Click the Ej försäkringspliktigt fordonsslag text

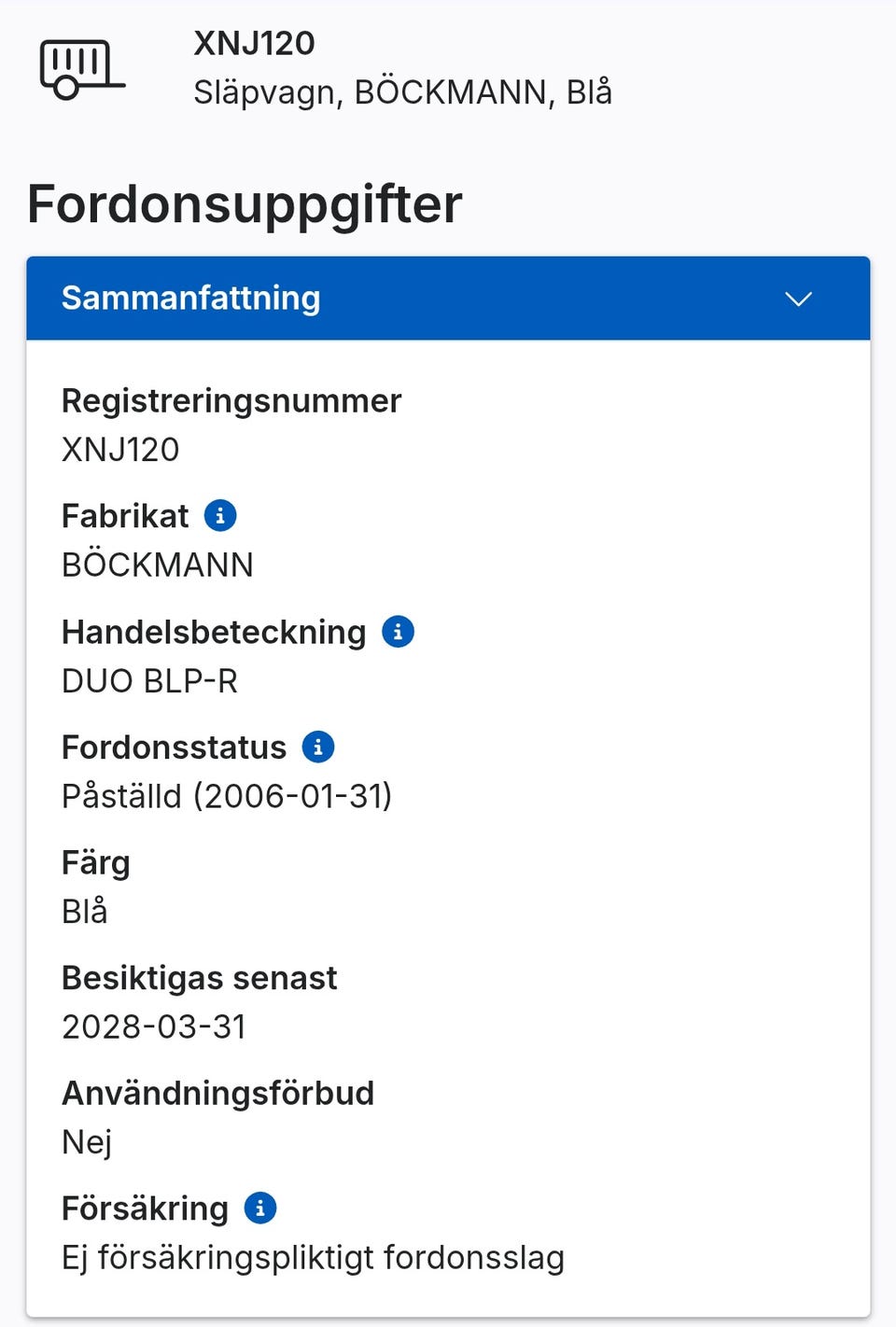click(x=313, y=1257)
